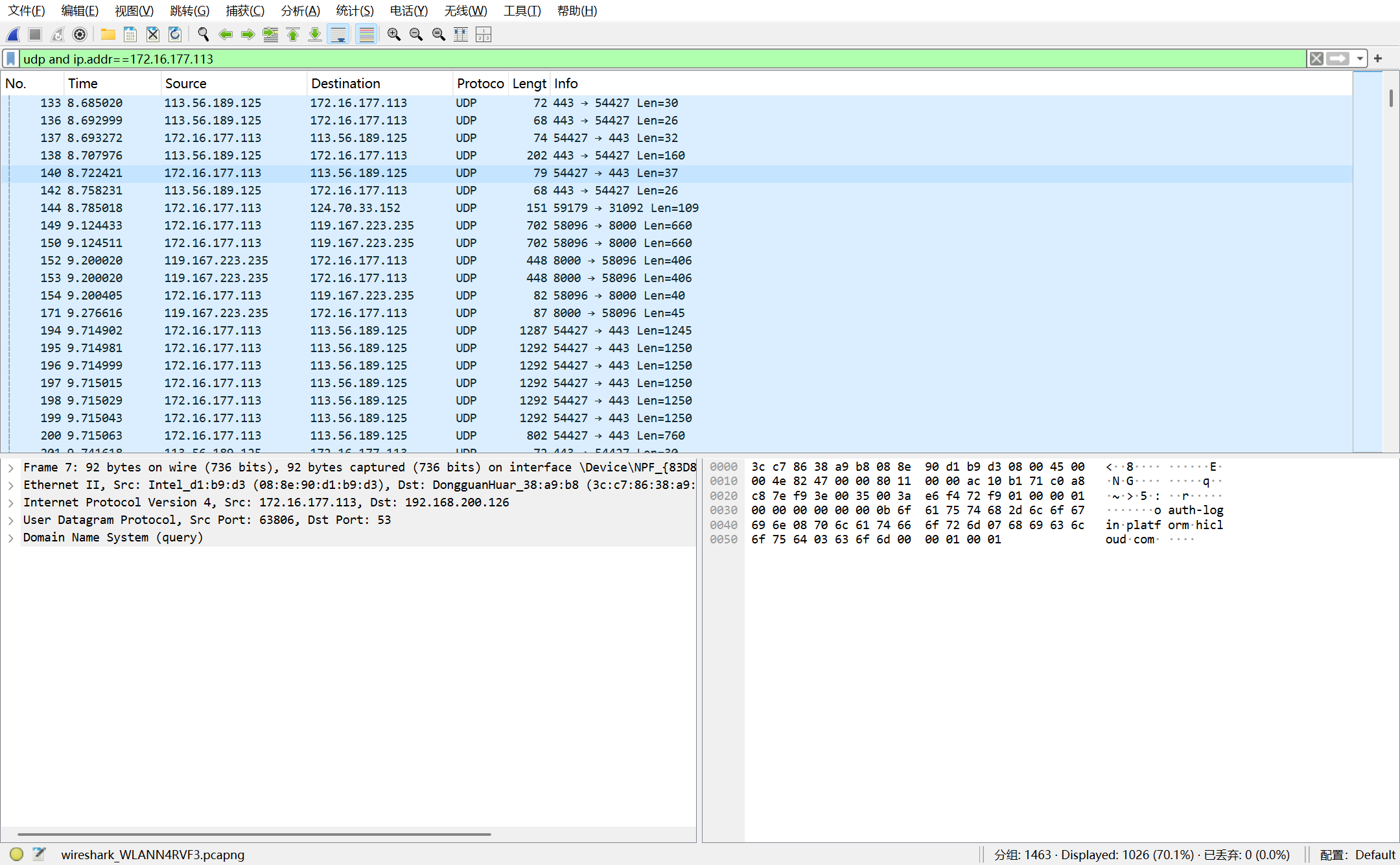Clear the display filter with X button
This screenshot has width=1400, height=865.
coord(1316,59)
